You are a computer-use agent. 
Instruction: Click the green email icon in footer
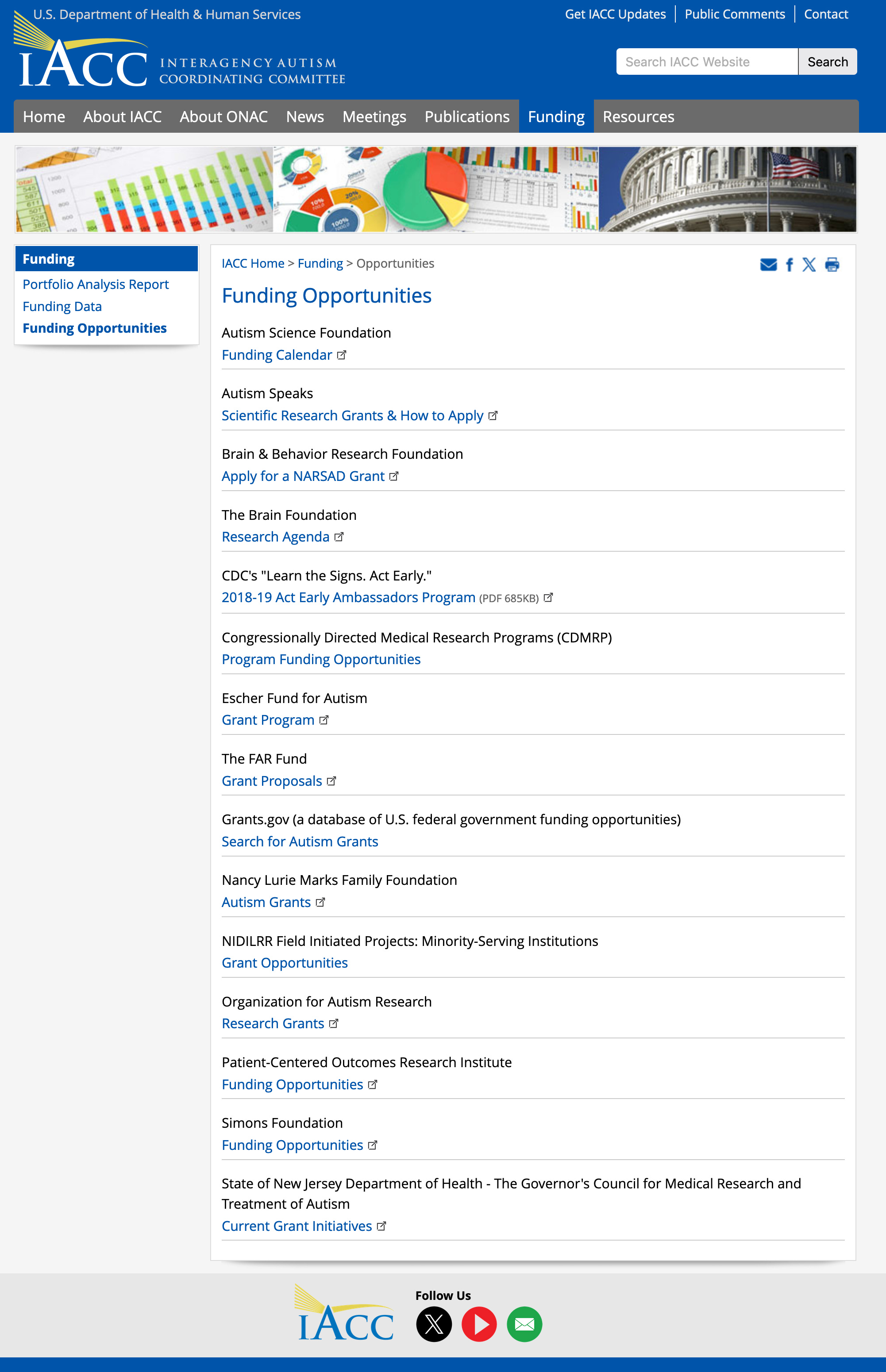(524, 1324)
